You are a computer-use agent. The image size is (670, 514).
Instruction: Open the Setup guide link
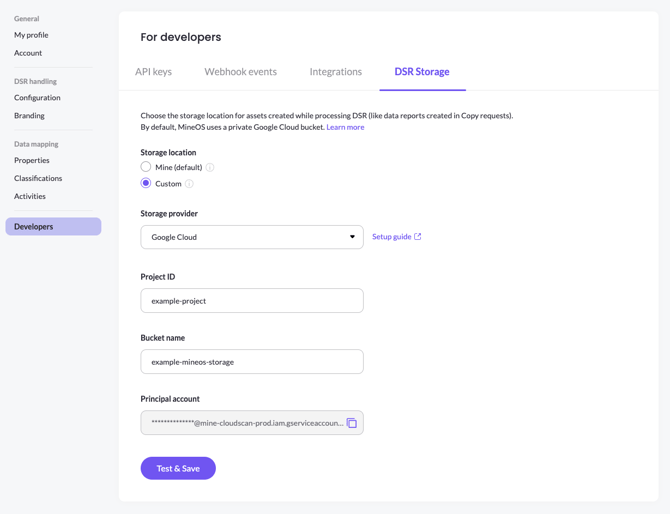pyautogui.click(x=391, y=237)
